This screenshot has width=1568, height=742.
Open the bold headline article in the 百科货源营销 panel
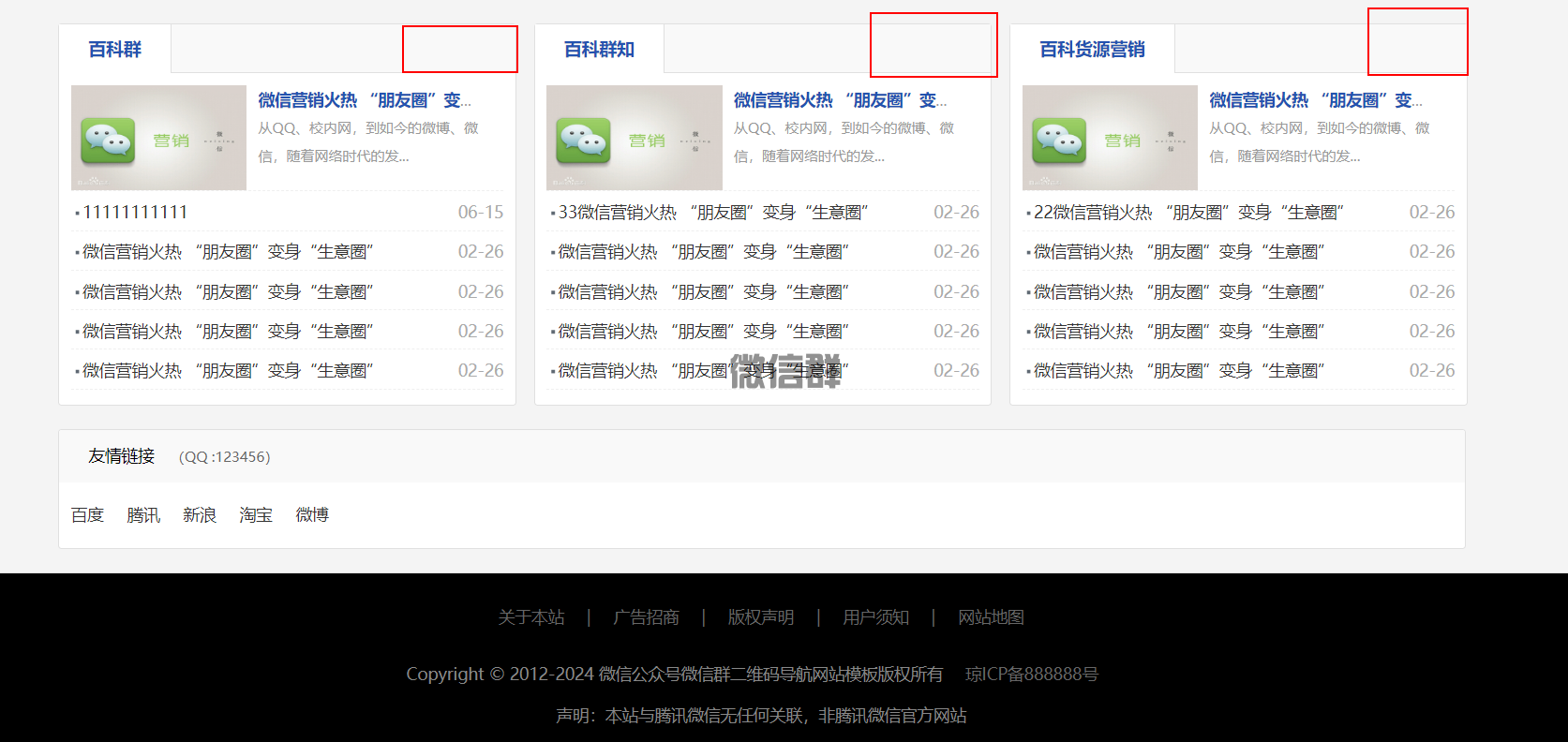pos(1315,100)
